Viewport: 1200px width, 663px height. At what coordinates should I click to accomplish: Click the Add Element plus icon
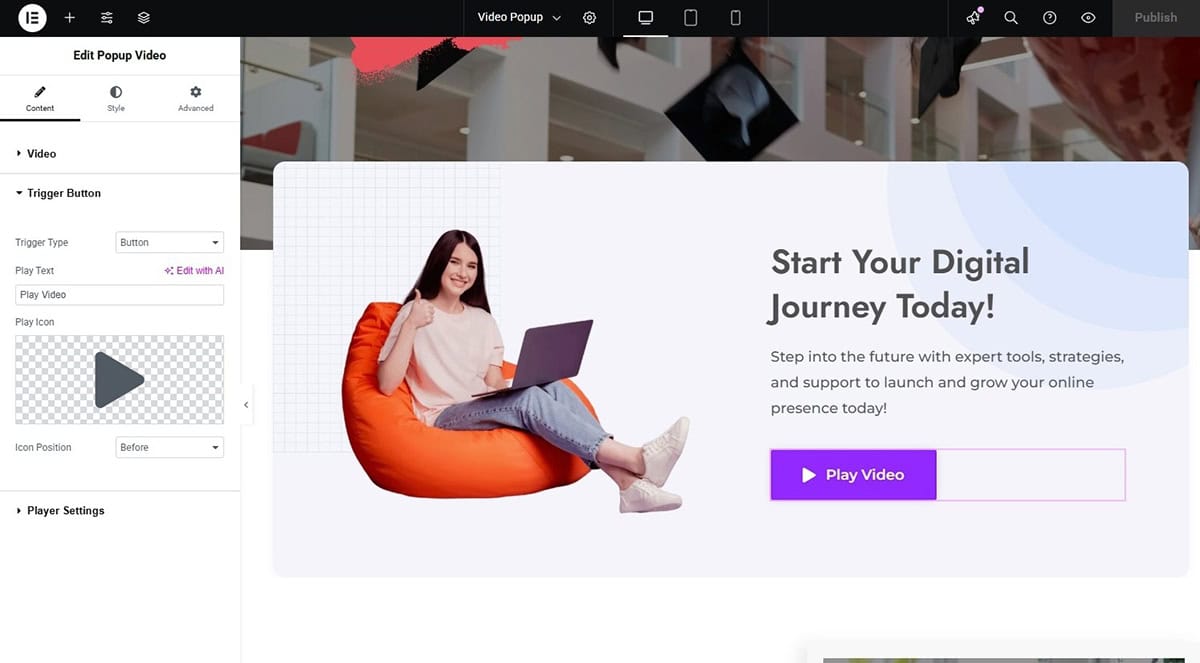69,18
